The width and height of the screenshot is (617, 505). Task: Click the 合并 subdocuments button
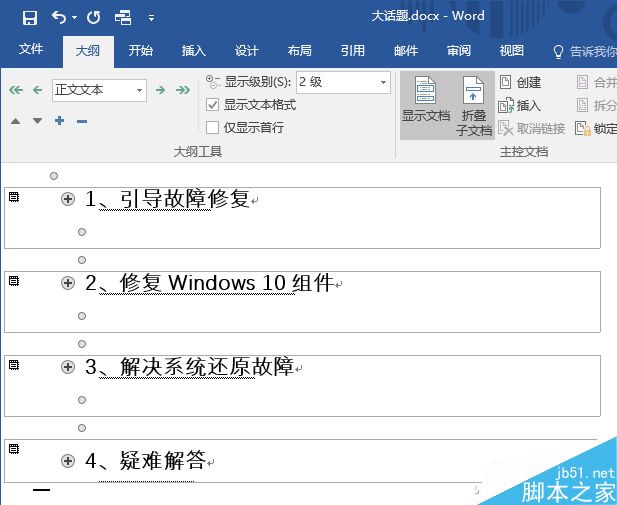(x=597, y=82)
